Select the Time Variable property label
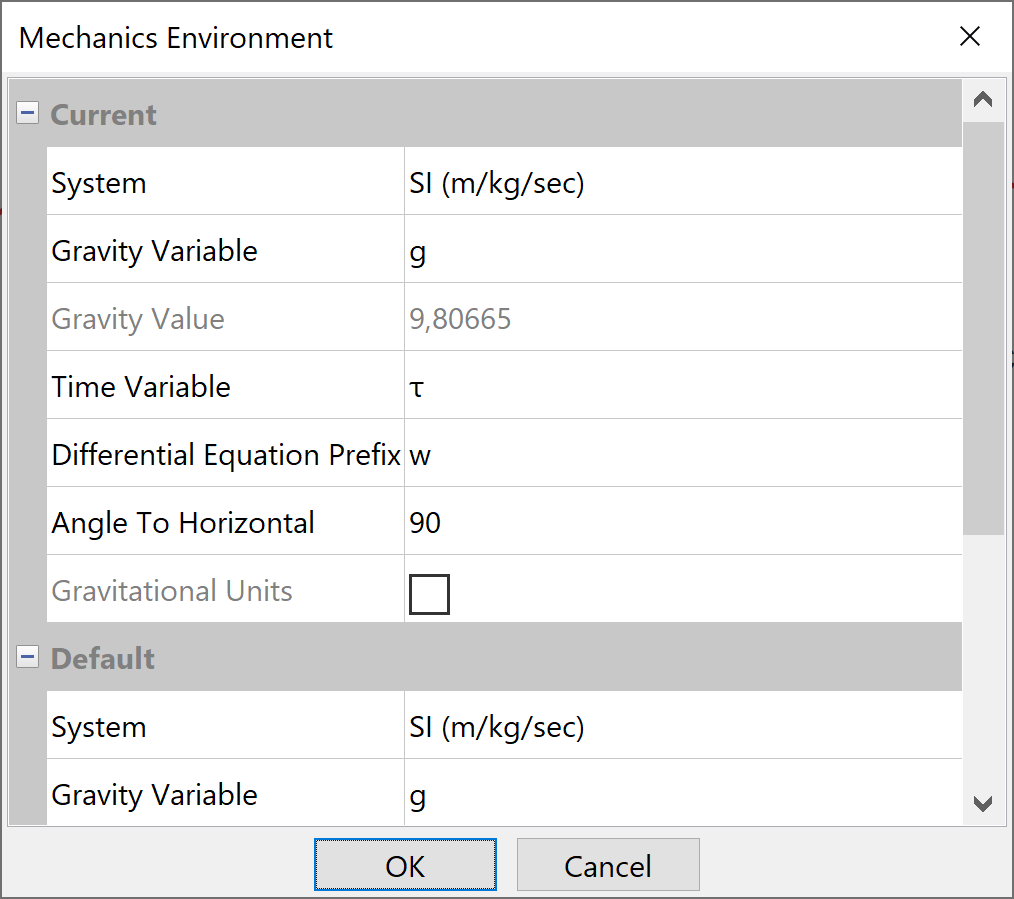 pyautogui.click(x=141, y=387)
